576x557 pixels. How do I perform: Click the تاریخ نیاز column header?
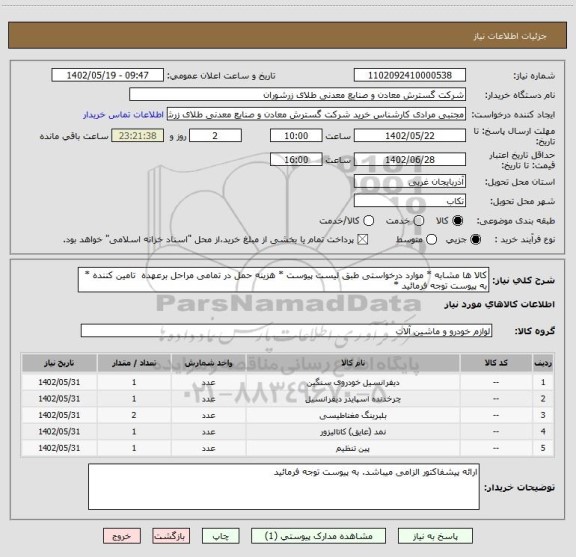point(59,363)
